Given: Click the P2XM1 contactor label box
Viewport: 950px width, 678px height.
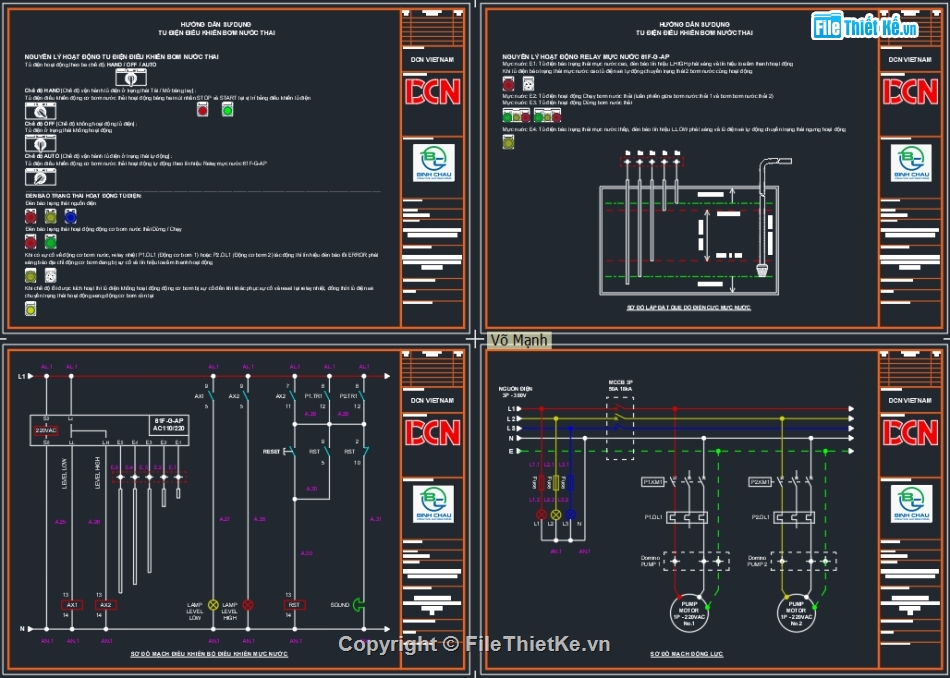Looking at the screenshot, I should (760, 482).
